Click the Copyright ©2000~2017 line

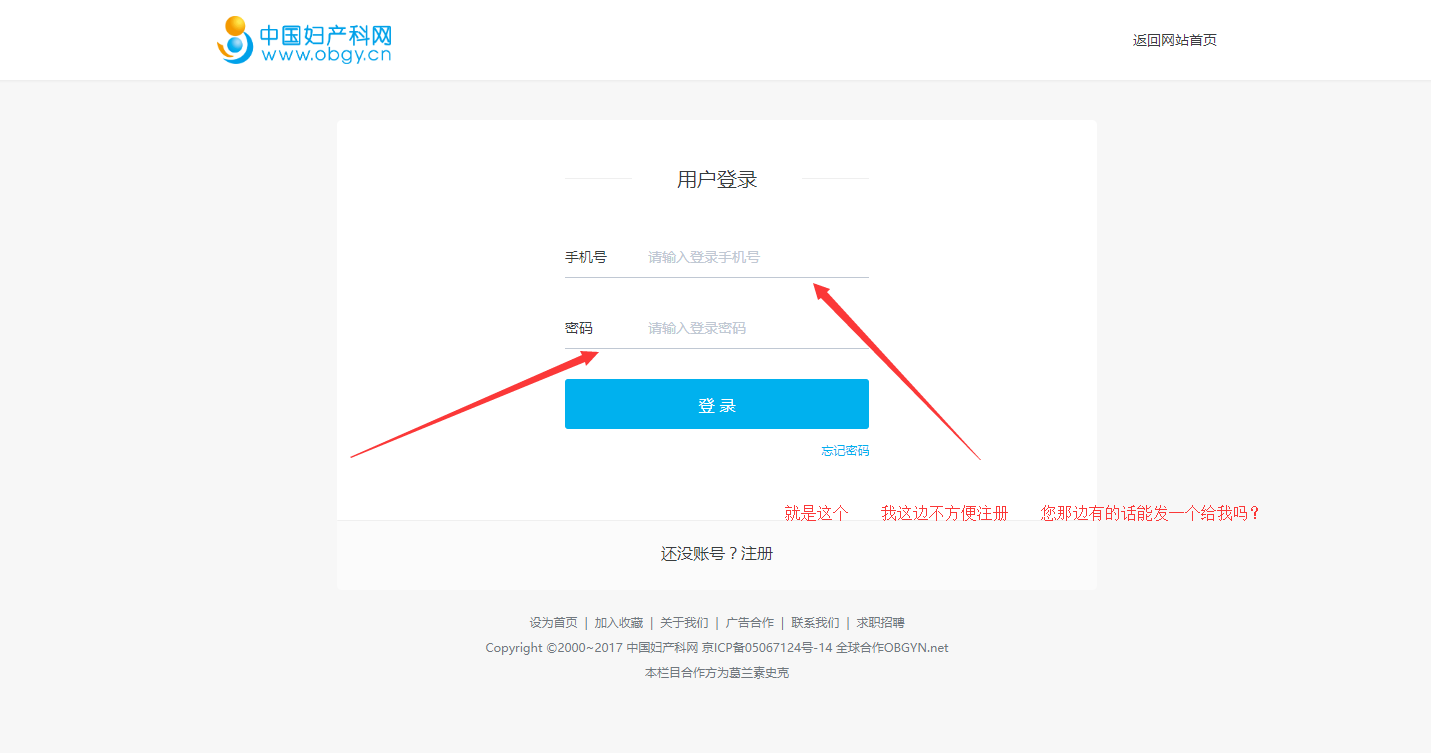[x=716, y=647]
